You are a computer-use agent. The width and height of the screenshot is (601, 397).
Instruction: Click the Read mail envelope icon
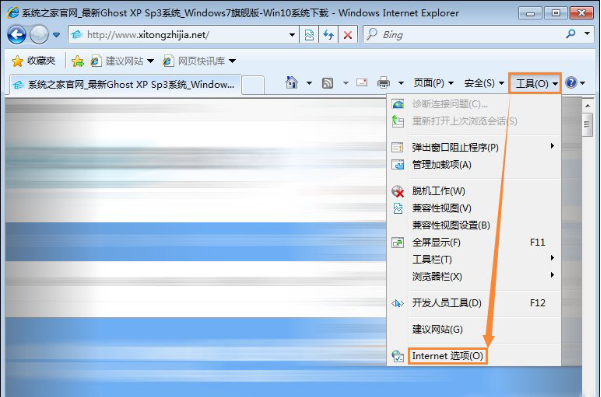pyautogui.click(x=361, y=82)
